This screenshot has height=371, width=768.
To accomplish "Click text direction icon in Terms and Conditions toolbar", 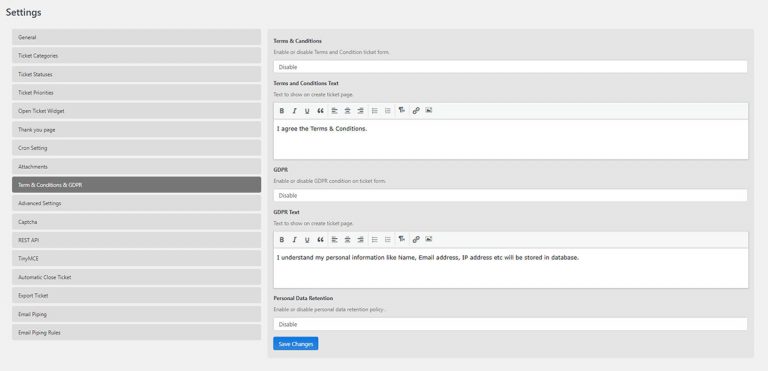I will coord(402,111).
